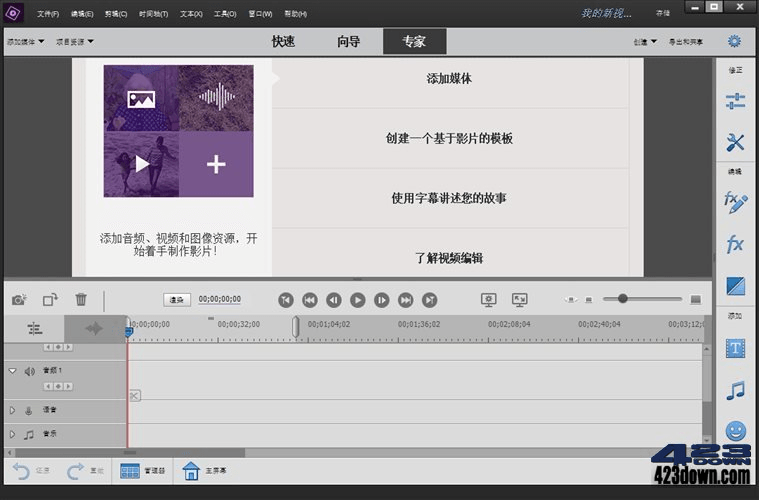Open the Titles and Text T icon
Image resolution: width=759 pixels, height=500 pixels.
point(735,348)
